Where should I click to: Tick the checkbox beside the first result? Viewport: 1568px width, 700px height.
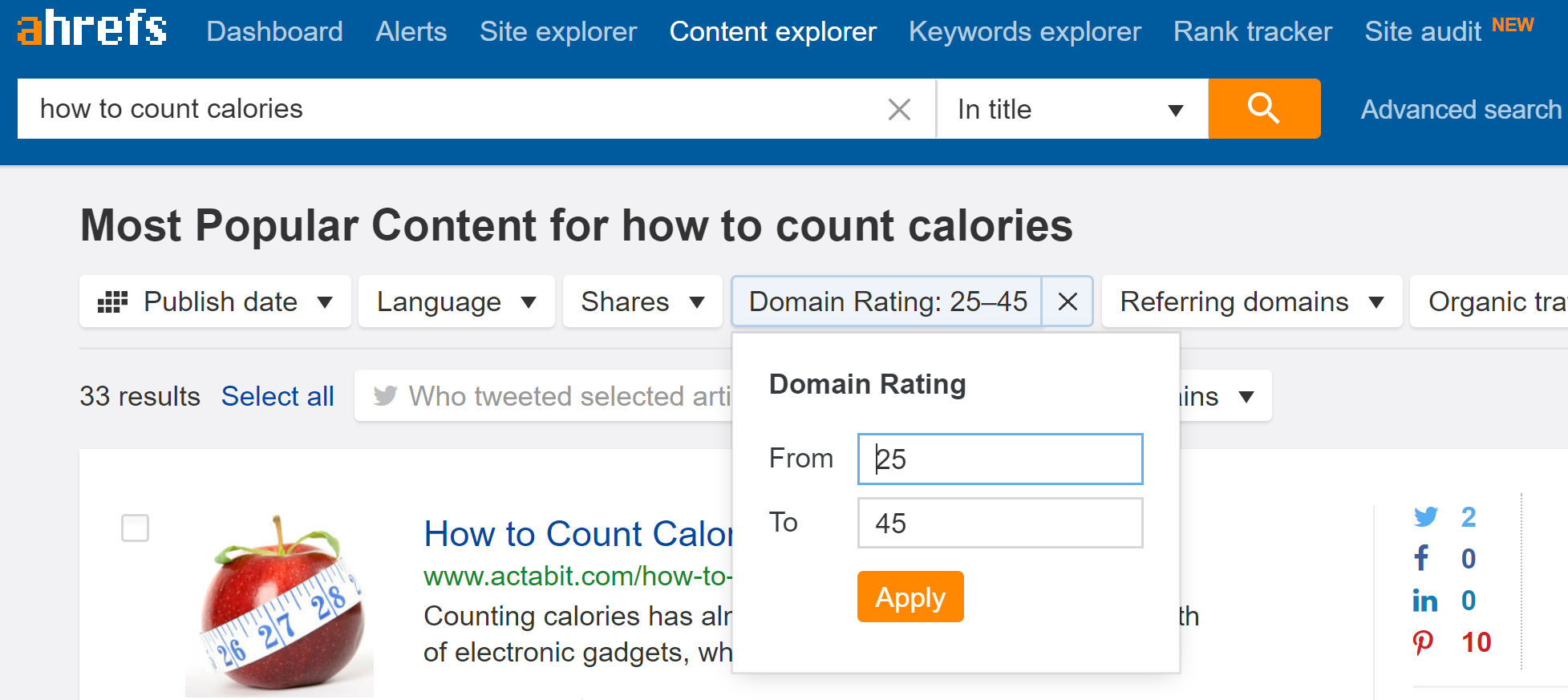click(135, 528)
